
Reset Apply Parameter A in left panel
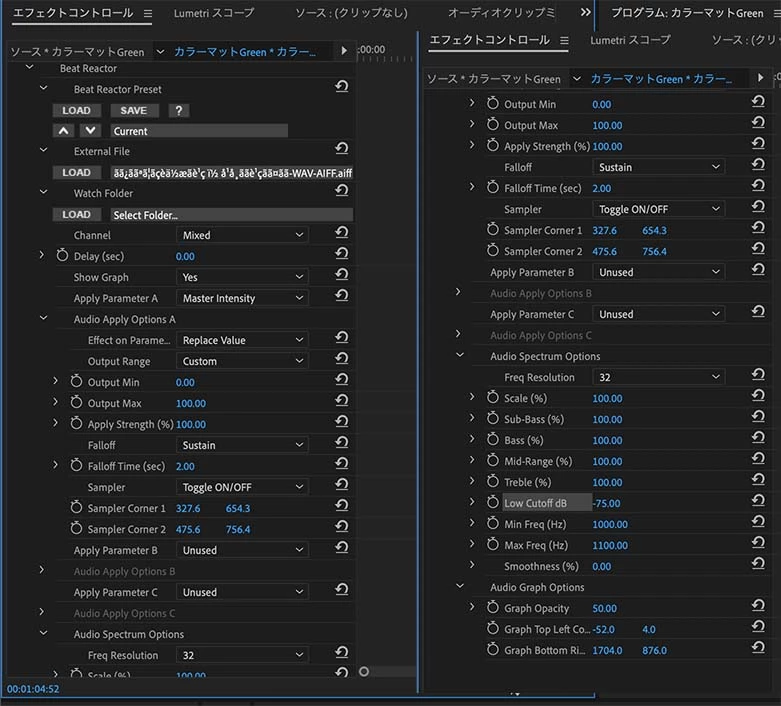[342, 295]
